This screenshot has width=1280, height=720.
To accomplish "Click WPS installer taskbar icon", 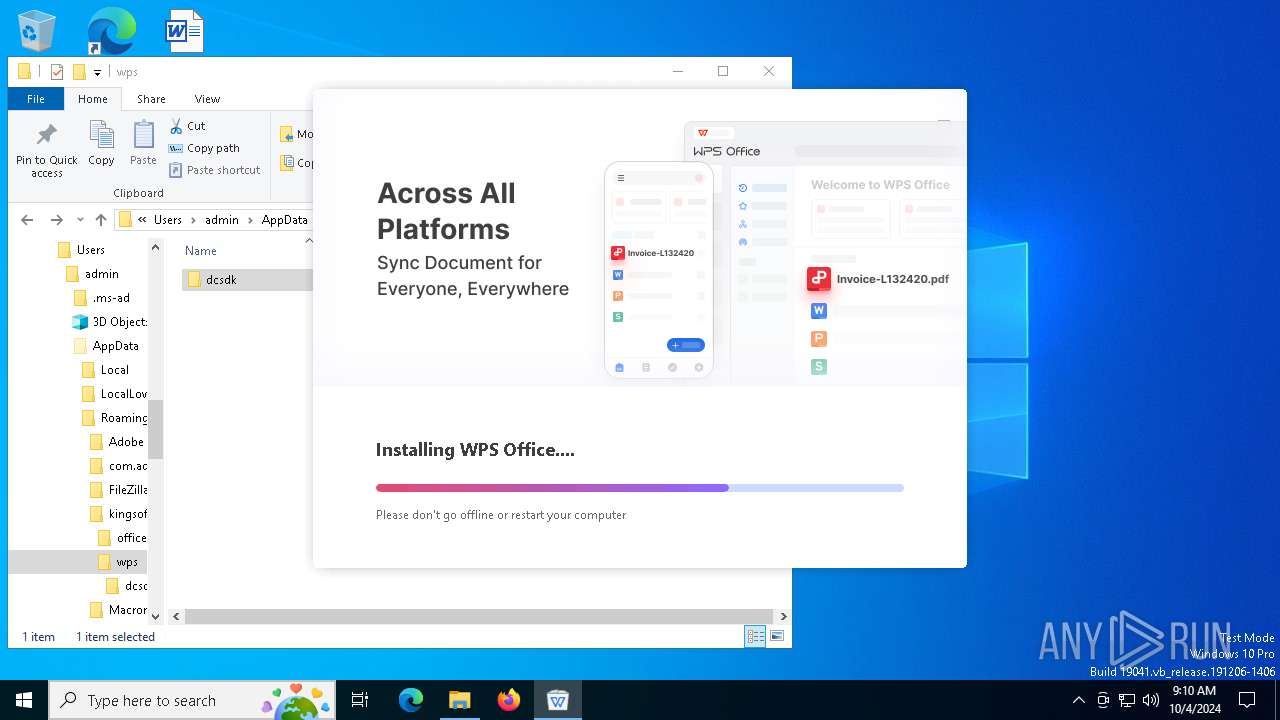I will (x=558, y=700).
